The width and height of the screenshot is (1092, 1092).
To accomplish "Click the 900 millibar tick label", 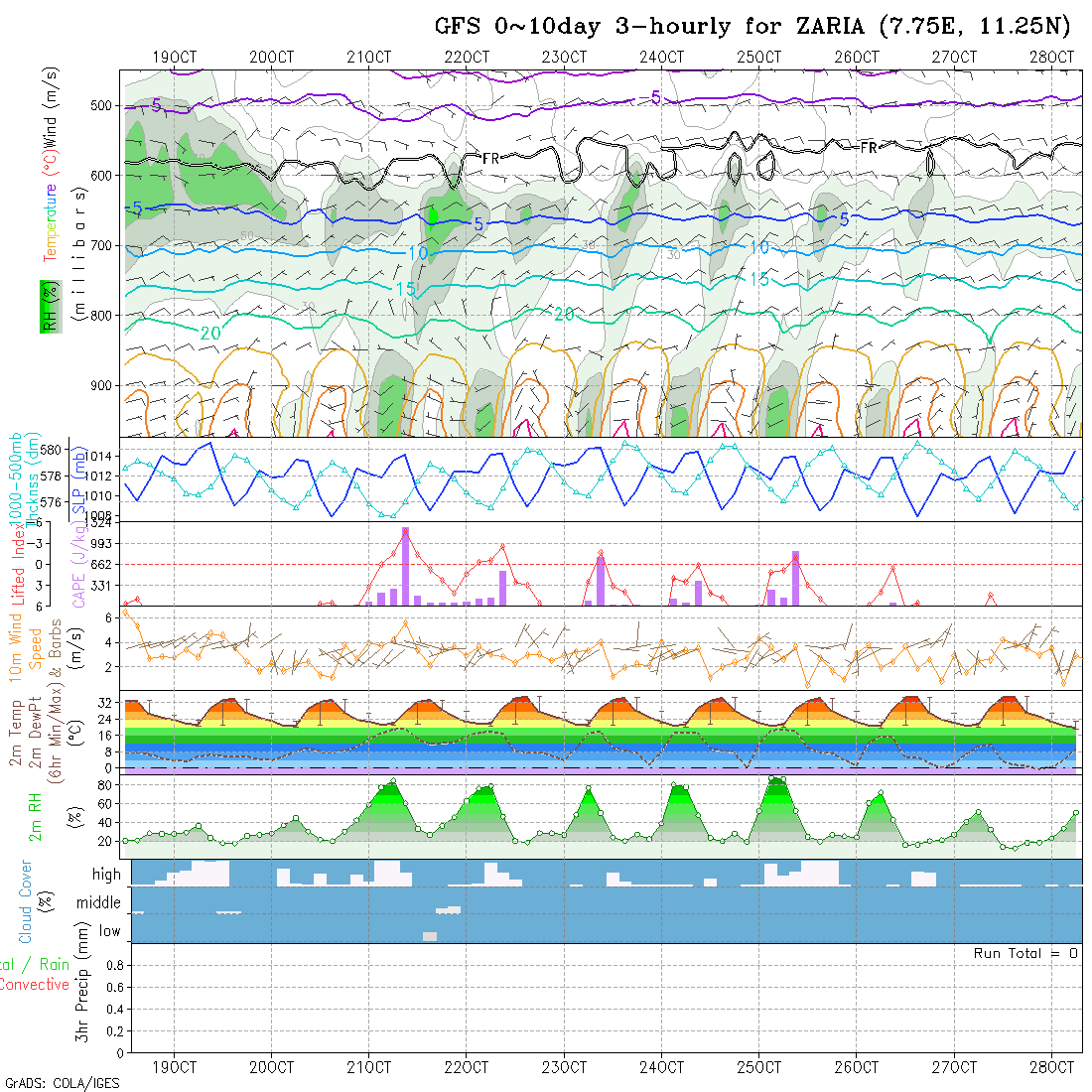I will (101, 385).
